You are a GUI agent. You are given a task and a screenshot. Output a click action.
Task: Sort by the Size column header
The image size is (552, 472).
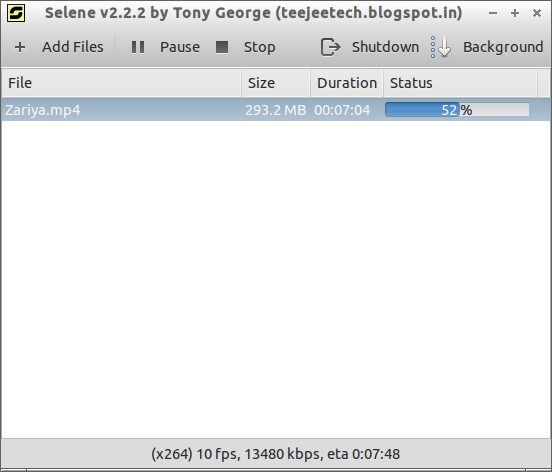[x=276, y=83]
